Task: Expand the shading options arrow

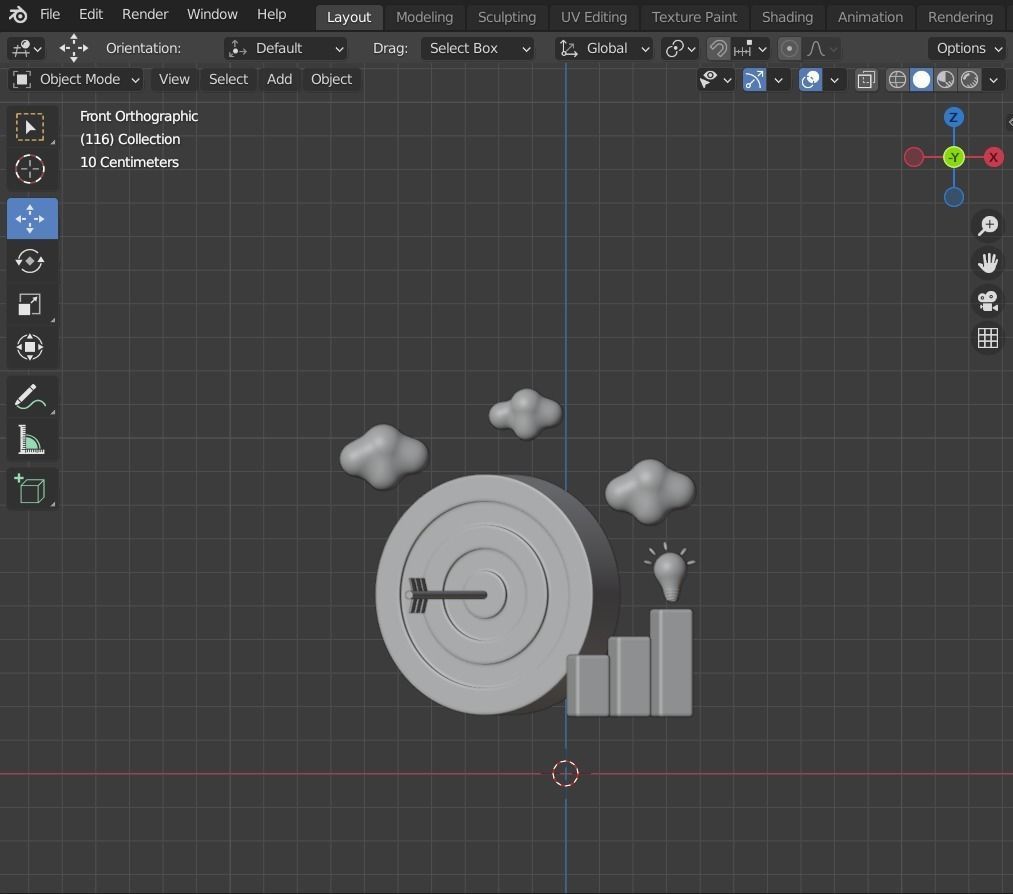Action: pyautogui.click(x=993, y=80)
